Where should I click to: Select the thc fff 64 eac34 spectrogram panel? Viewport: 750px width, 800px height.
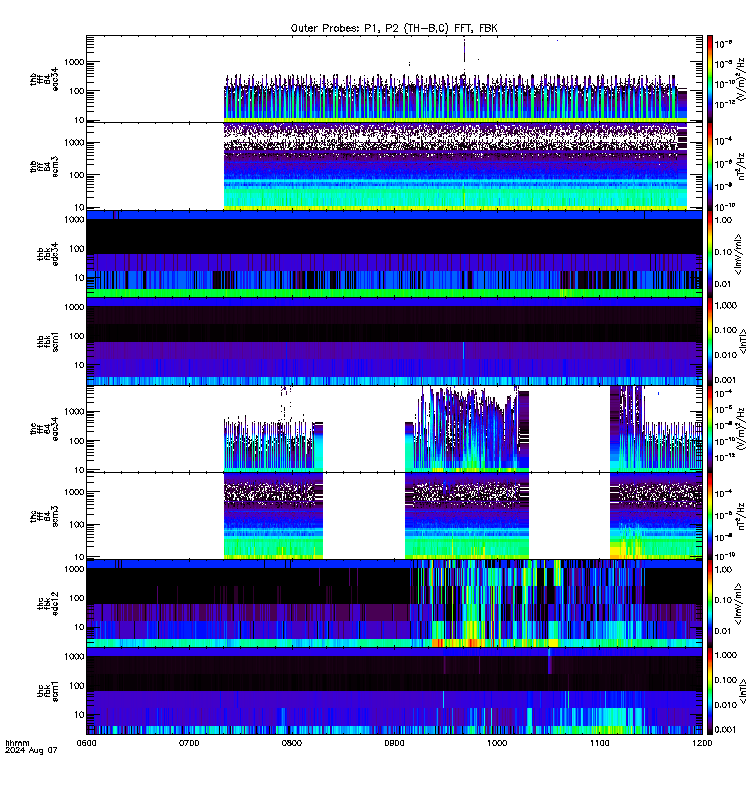[x=394, y=429]
